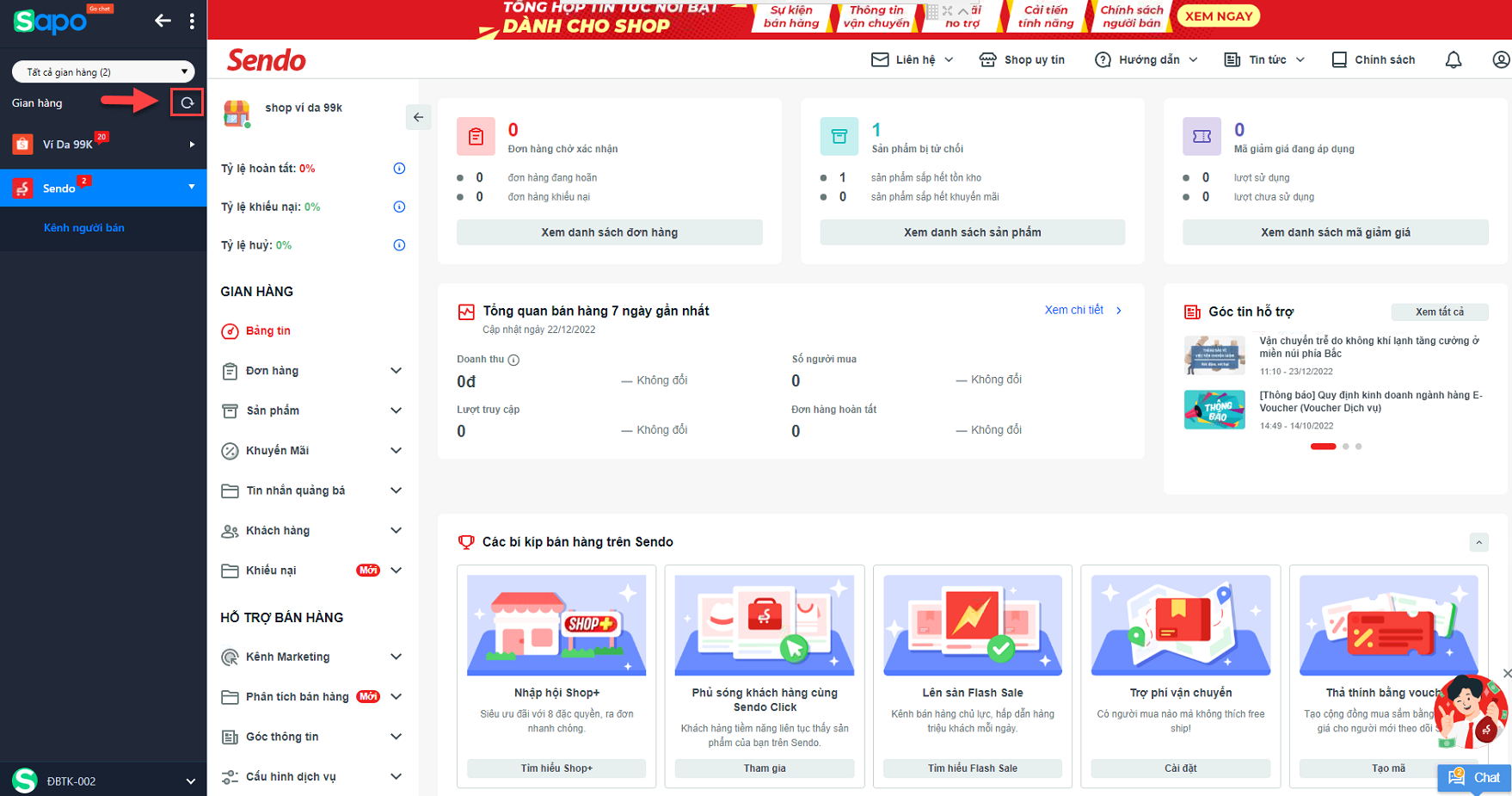Click the Tìm hiểu Shop+ button
Image resolution: width=1512 pixels, height=796 pixels.
(x=556, y=768)
